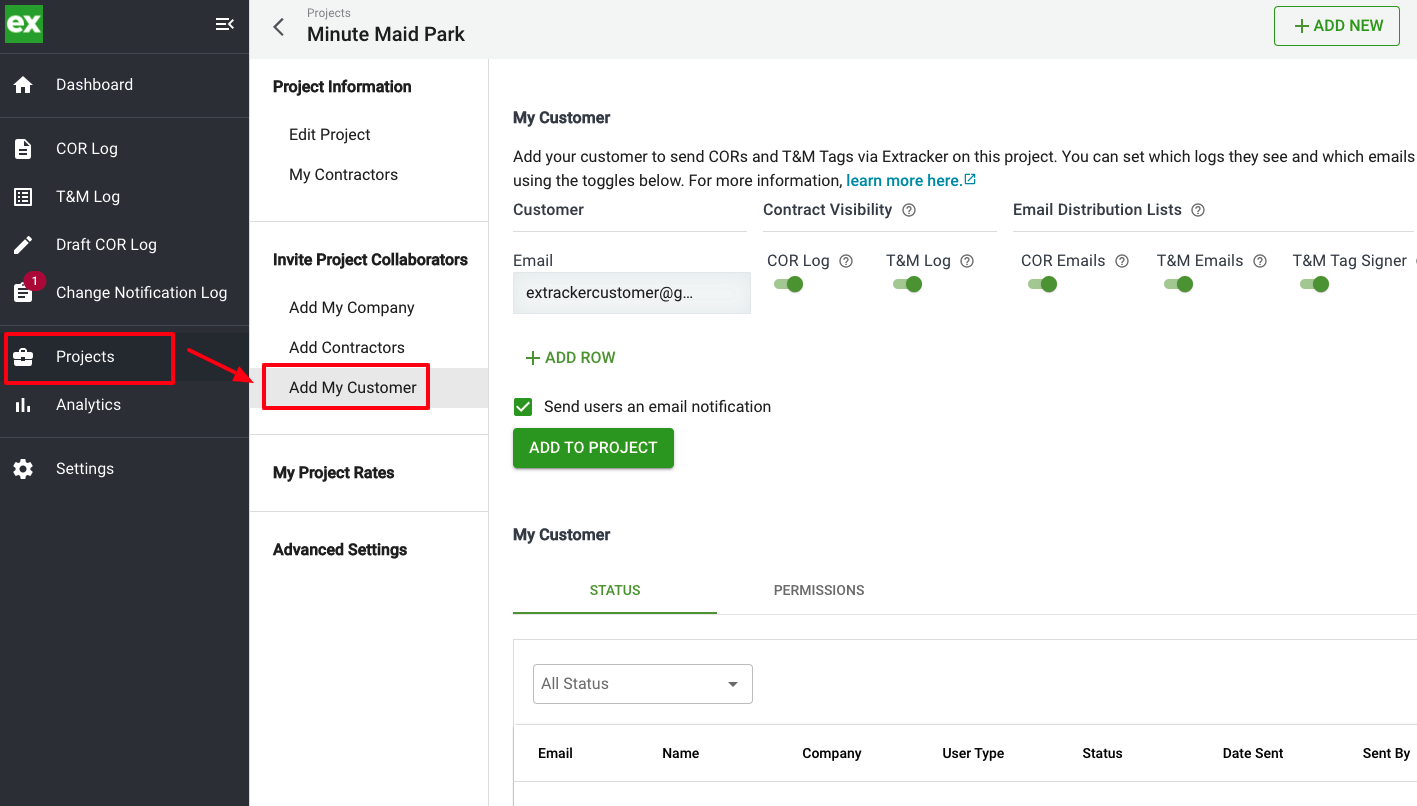The width and height of the screenshot is (1417, 806).
Task: Click the ADD NEW button
Action: pos(1336,26)
